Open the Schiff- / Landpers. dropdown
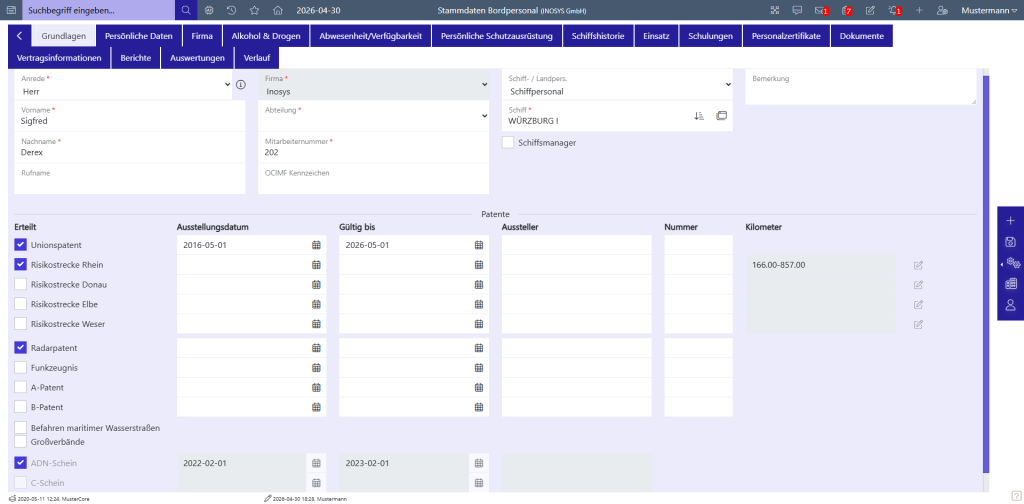The width and height of the screenshot is (1024, 504). [x=617, y=85]
